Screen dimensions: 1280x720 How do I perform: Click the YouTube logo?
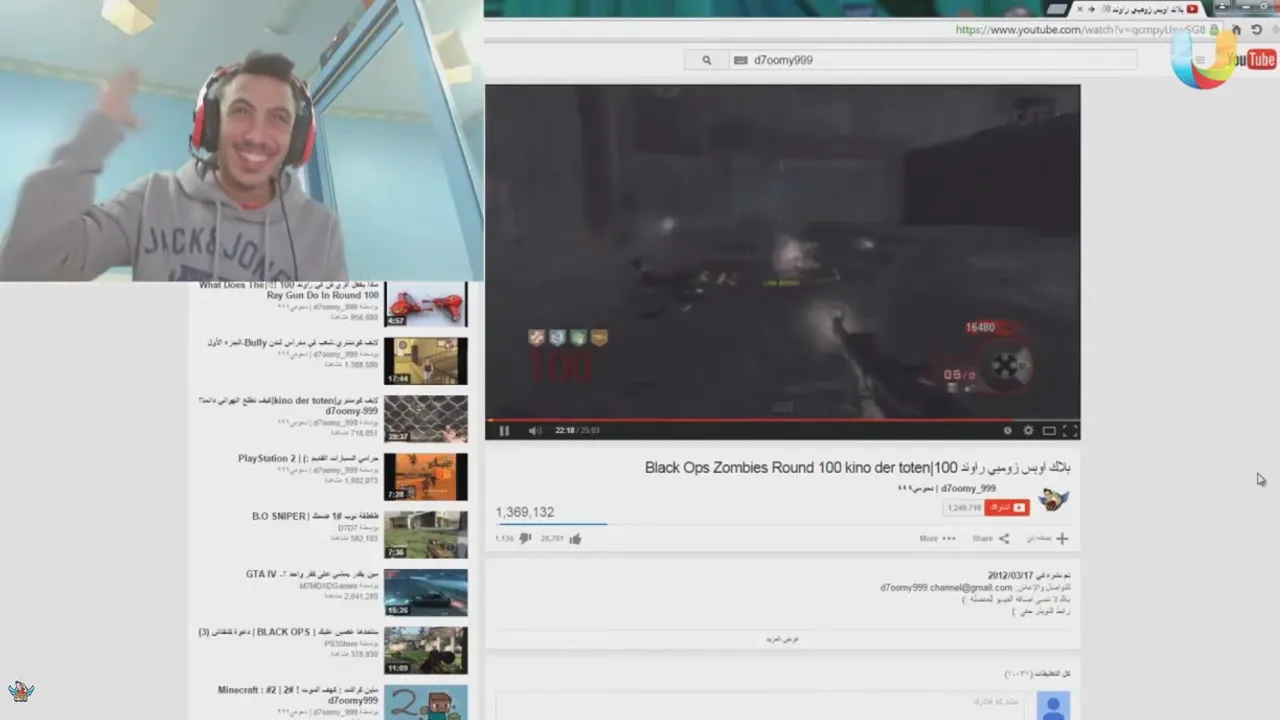1250,61
